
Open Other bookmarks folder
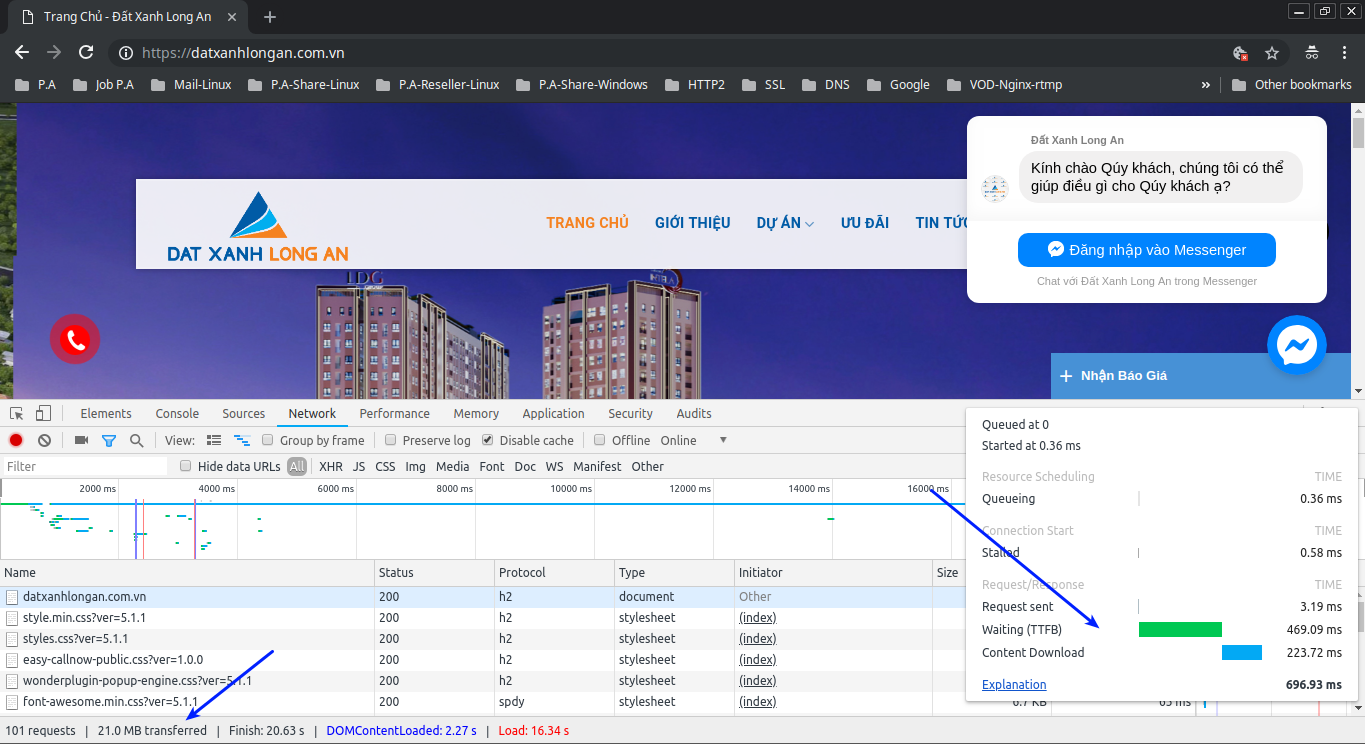[1291, 85]
